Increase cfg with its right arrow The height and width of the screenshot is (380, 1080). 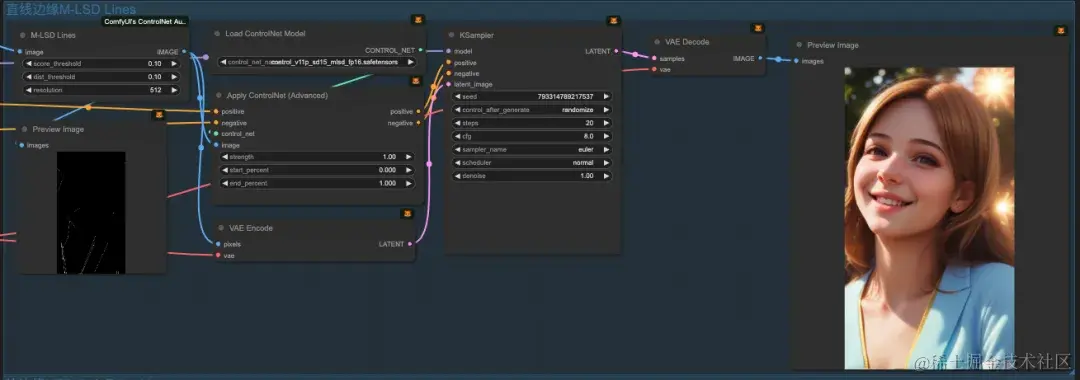tap(606, 136)
